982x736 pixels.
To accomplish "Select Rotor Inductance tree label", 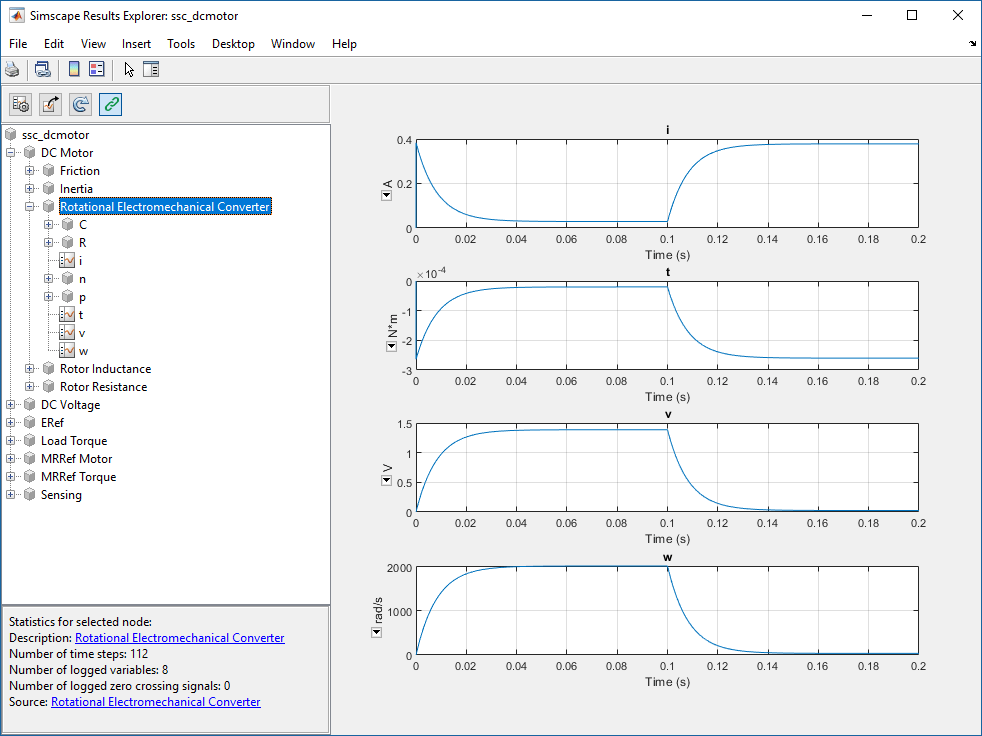I will [x=105, y=369].
